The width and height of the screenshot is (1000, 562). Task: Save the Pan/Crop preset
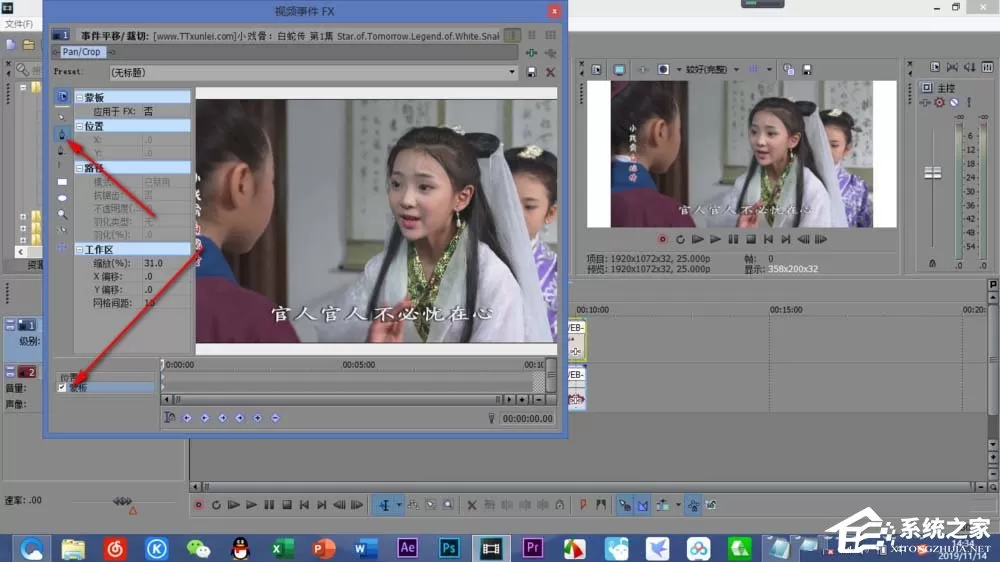pyautogui.click(x=532, y=73)
